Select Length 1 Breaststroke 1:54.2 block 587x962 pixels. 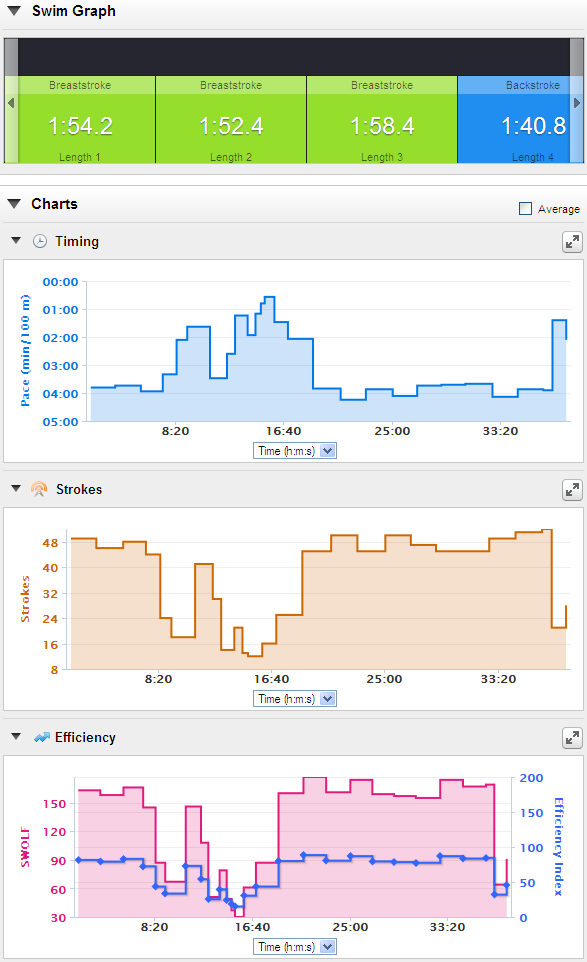coord(80,120)
